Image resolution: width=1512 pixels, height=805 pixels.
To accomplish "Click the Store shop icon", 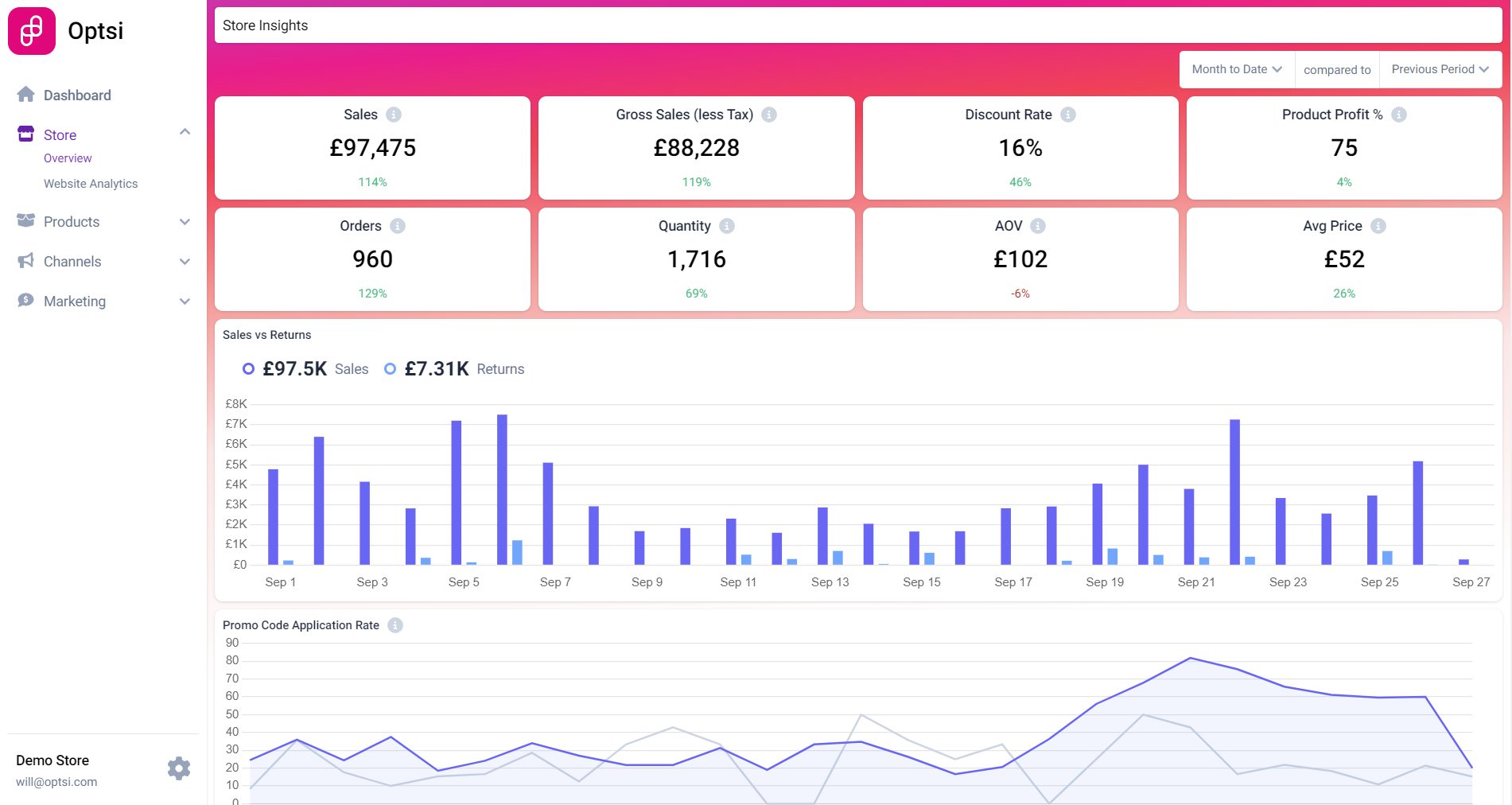I will [x=25, y=134].
